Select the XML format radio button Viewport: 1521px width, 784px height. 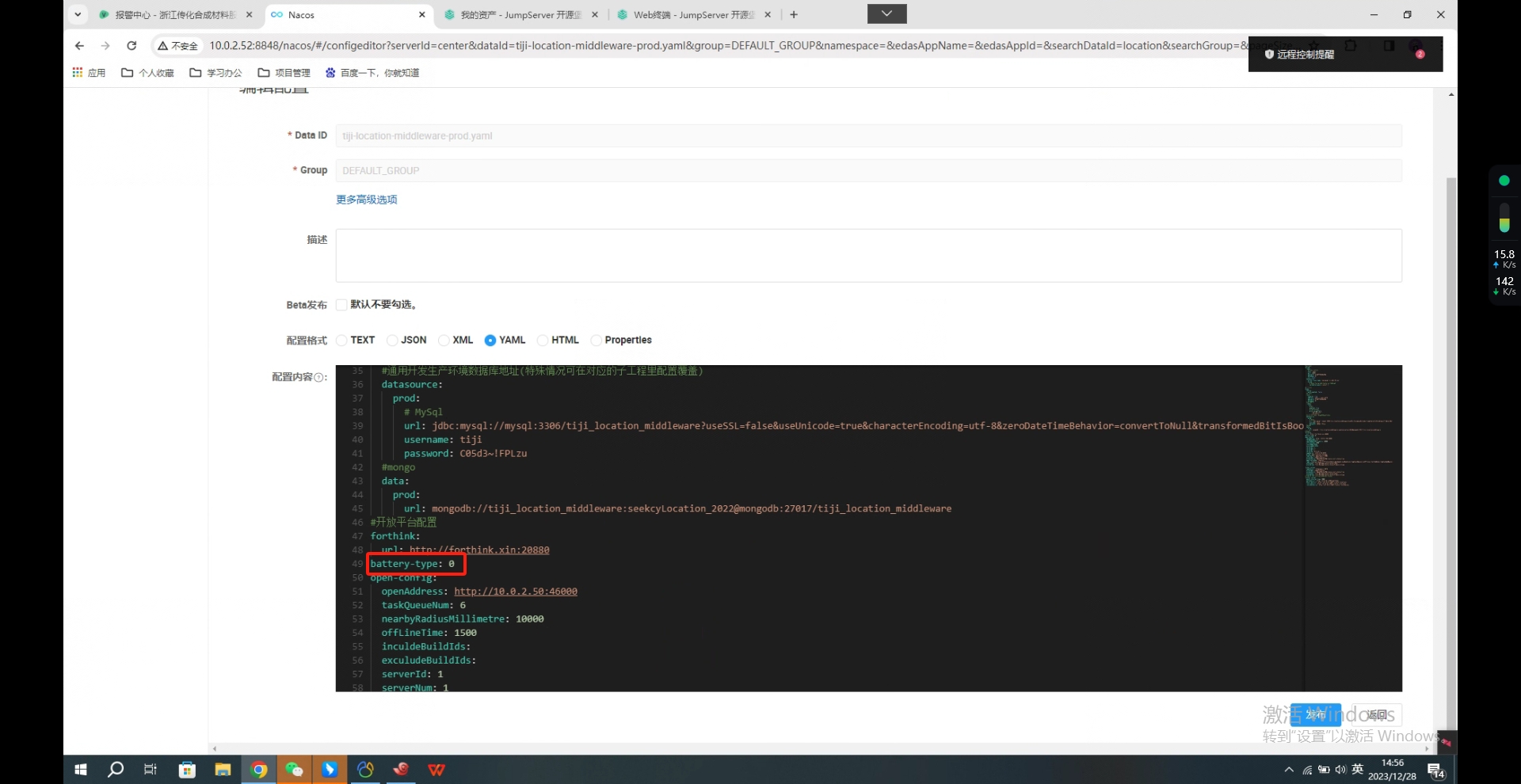pyautogui.click(x=444, y=341)
